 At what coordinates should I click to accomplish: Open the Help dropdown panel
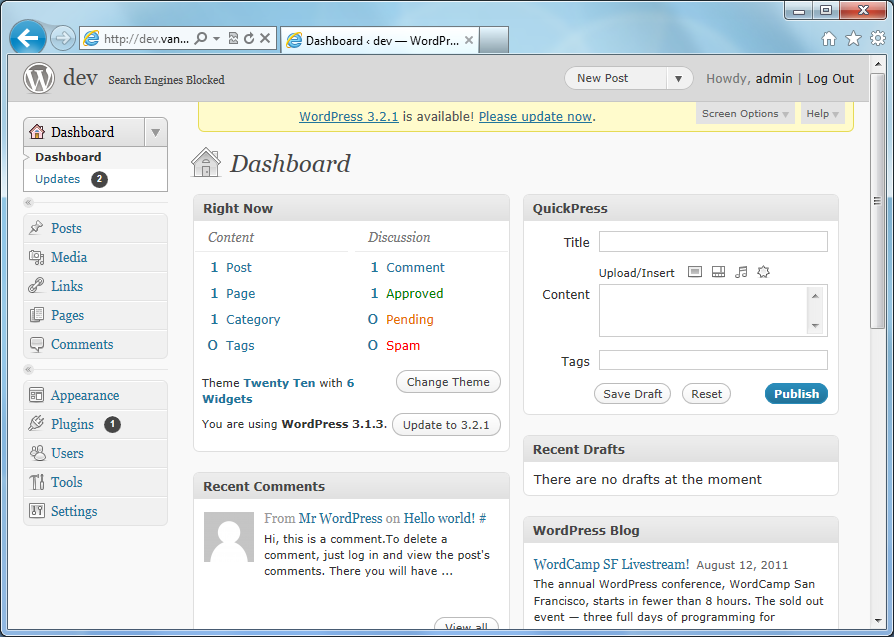(x=822, y=113)
